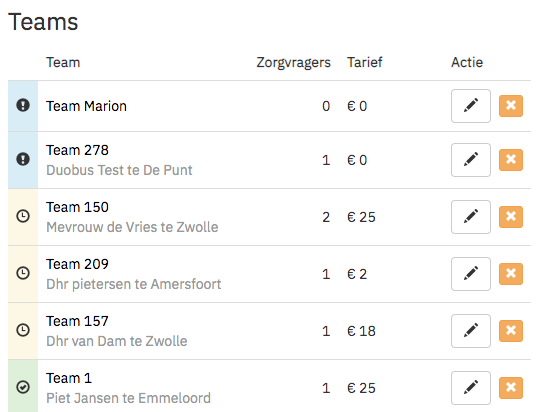
Task: Edit Team 1 with pencil icon
Action: pyautogui.click(x=471, y=388)
